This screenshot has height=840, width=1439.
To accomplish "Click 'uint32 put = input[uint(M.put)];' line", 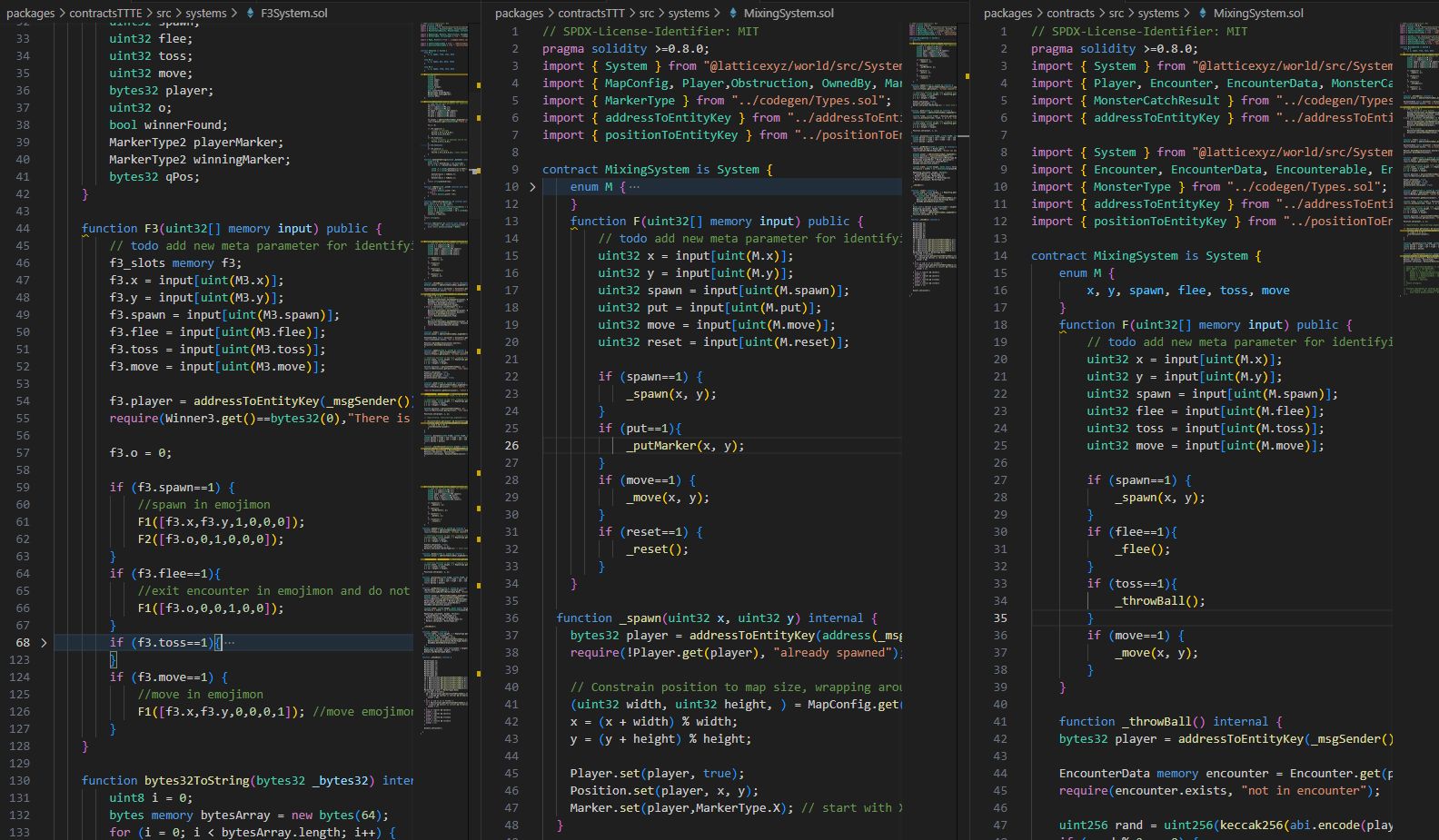I will click(x=710, y=308).
